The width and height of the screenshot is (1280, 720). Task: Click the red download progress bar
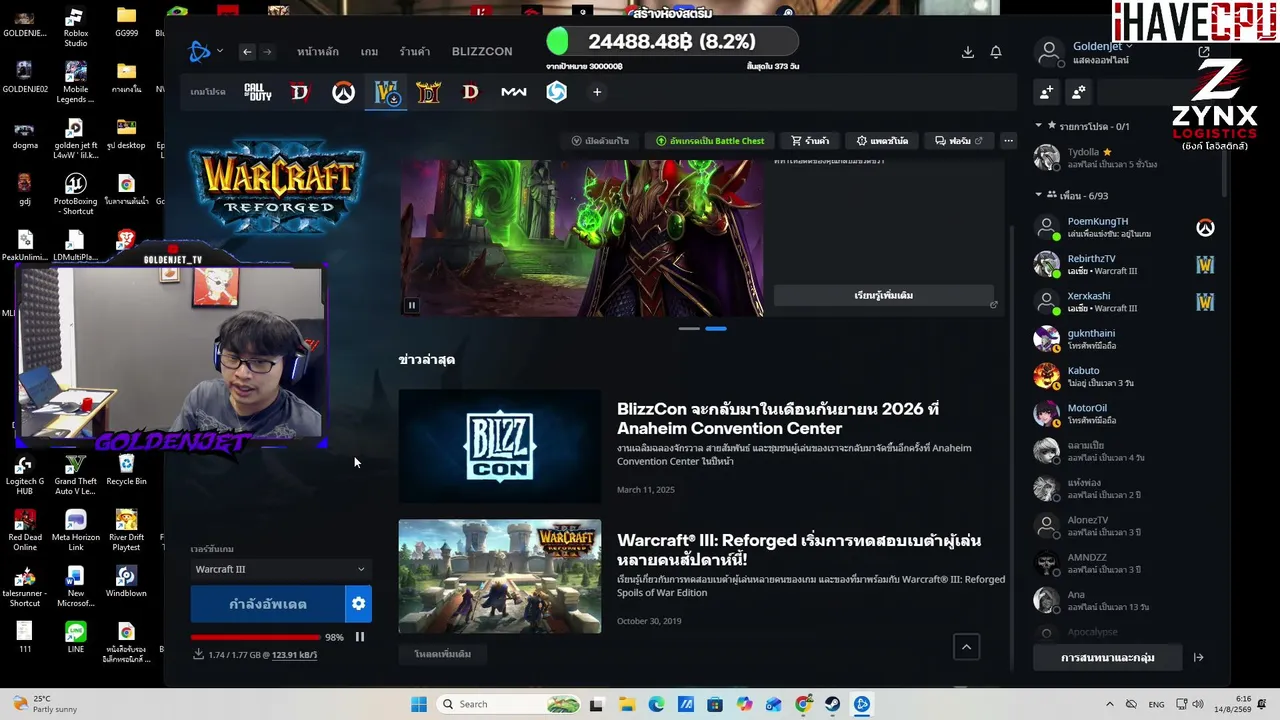256,637
